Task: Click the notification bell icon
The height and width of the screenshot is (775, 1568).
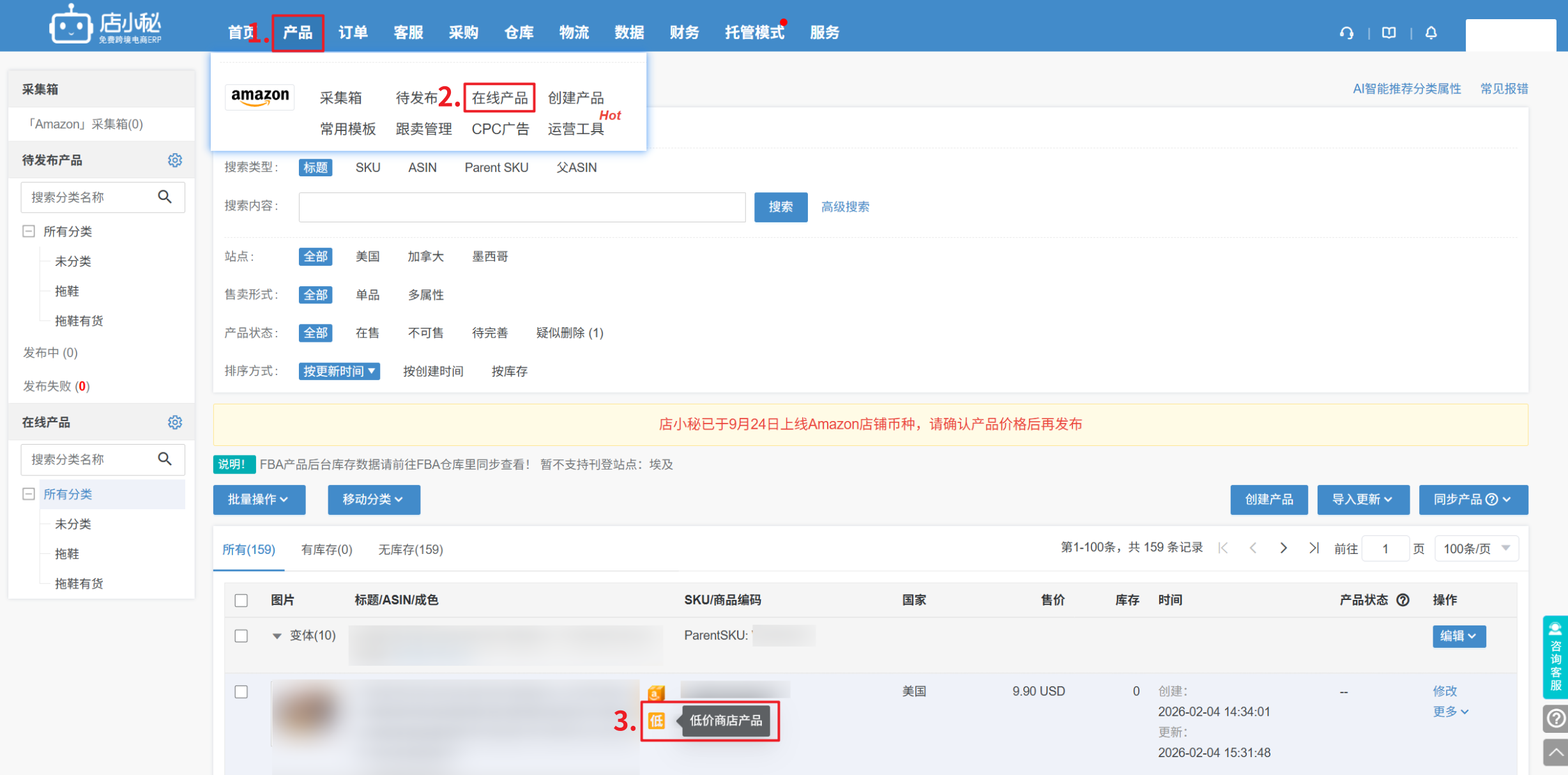Action: pyautogui.click(x=1431, y=33)
